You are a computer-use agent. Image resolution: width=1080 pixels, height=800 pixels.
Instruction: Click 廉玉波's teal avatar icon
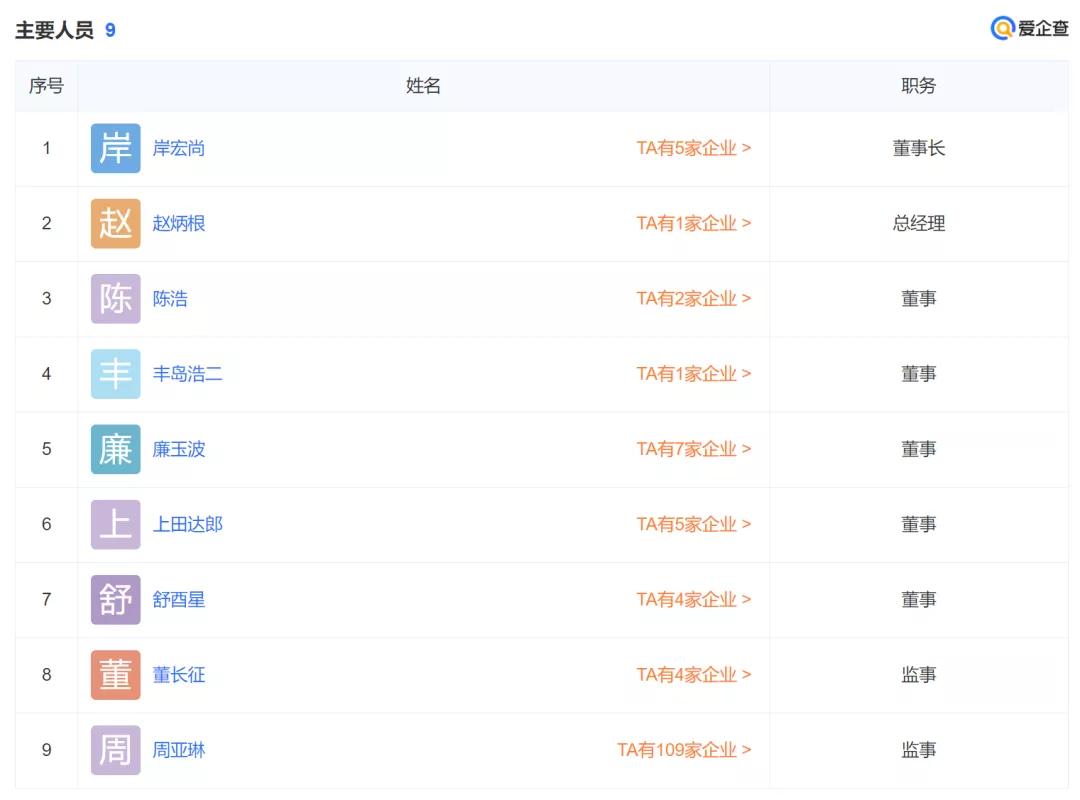pos(114,449)
